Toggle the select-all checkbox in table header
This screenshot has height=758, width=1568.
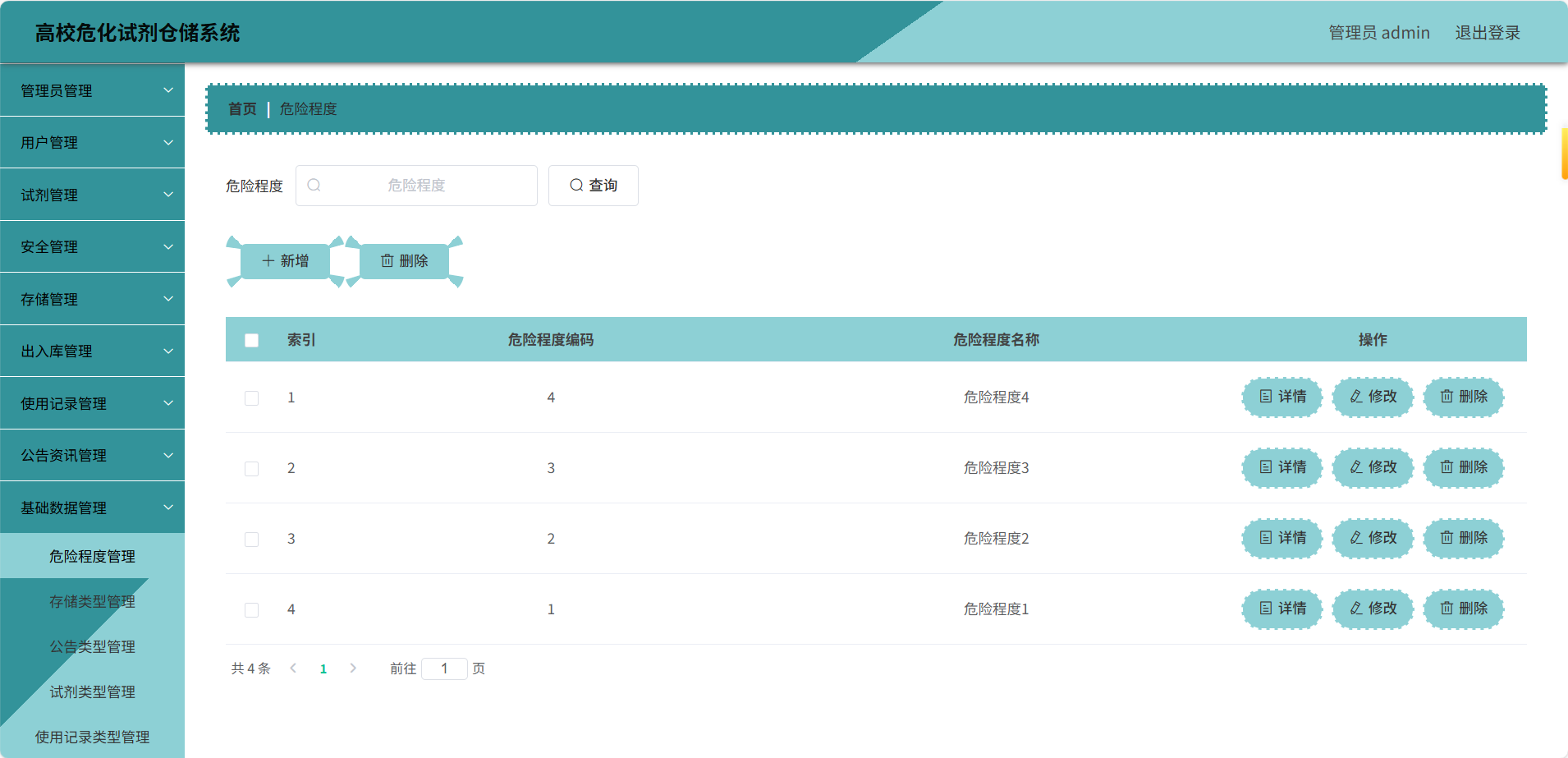point(252,340)
